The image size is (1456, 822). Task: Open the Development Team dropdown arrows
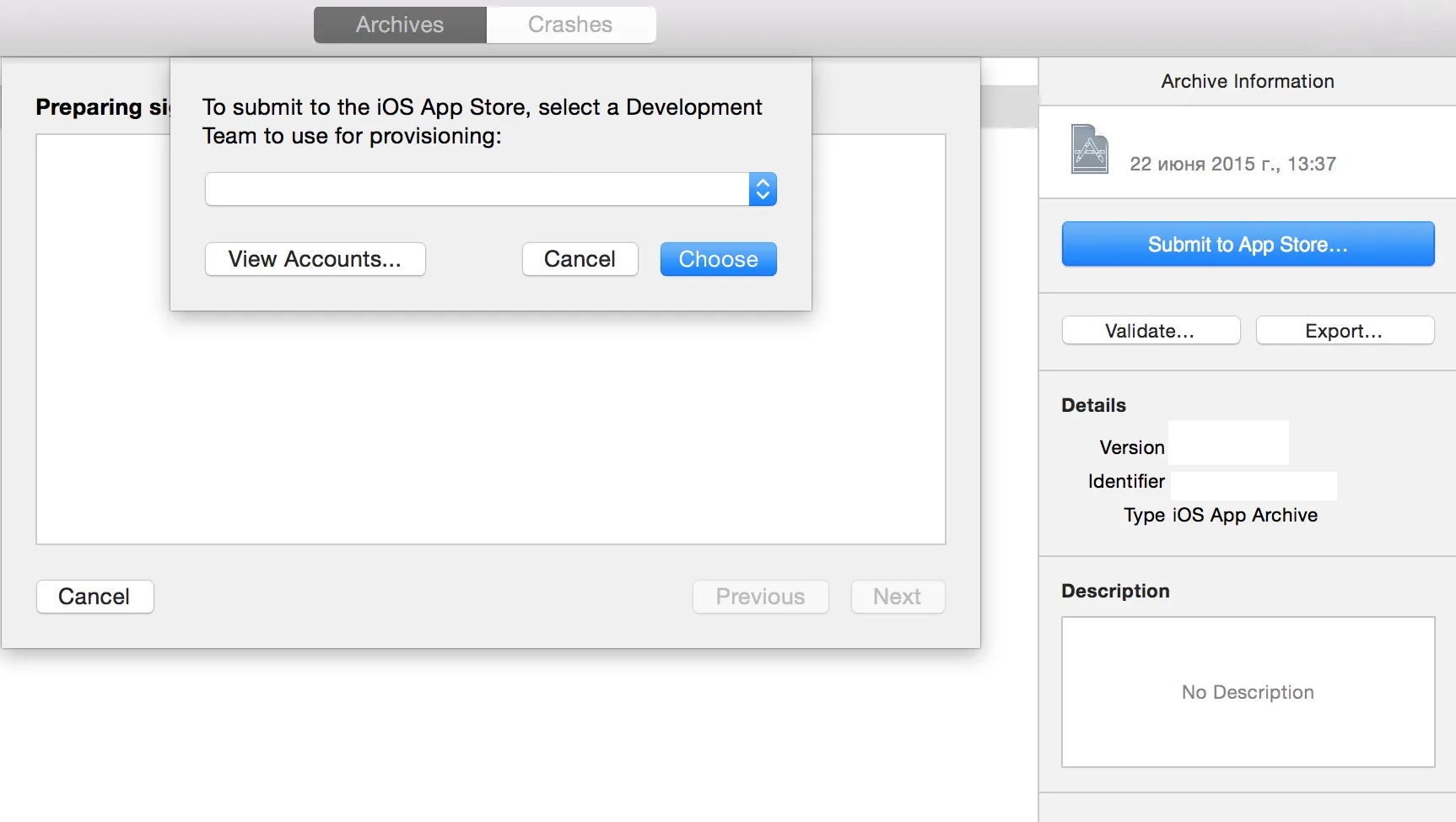763,189
